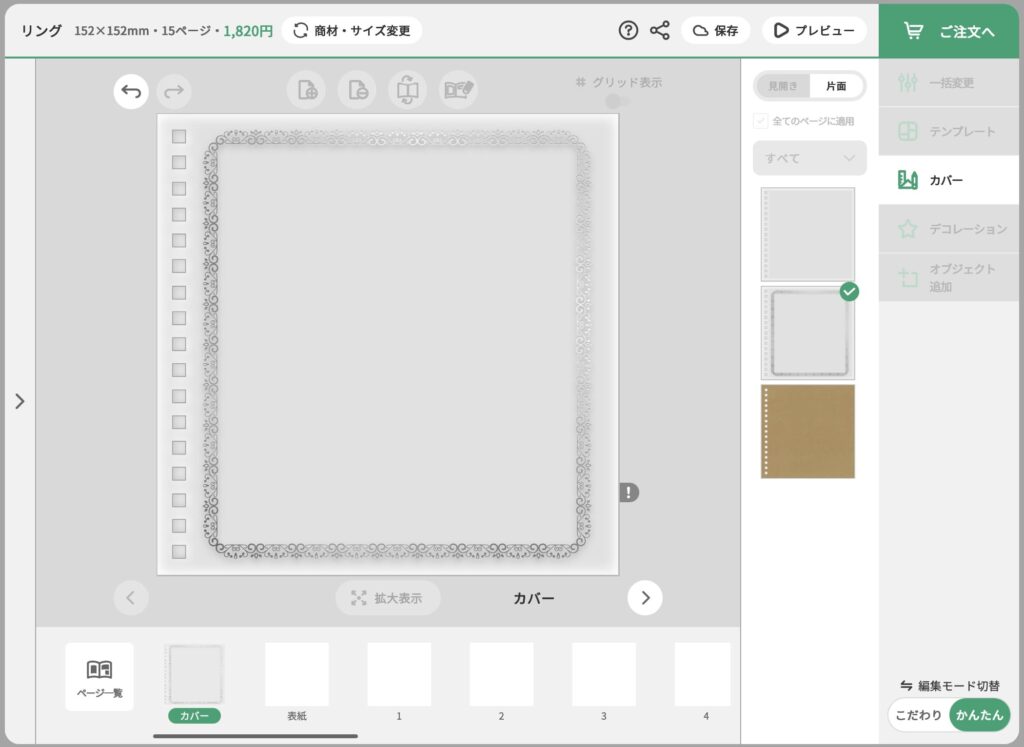Image resolution: width=1024 pixels, height=747 pixels.
Task: Click the ご注文へ order button
Action: point(950,30)
